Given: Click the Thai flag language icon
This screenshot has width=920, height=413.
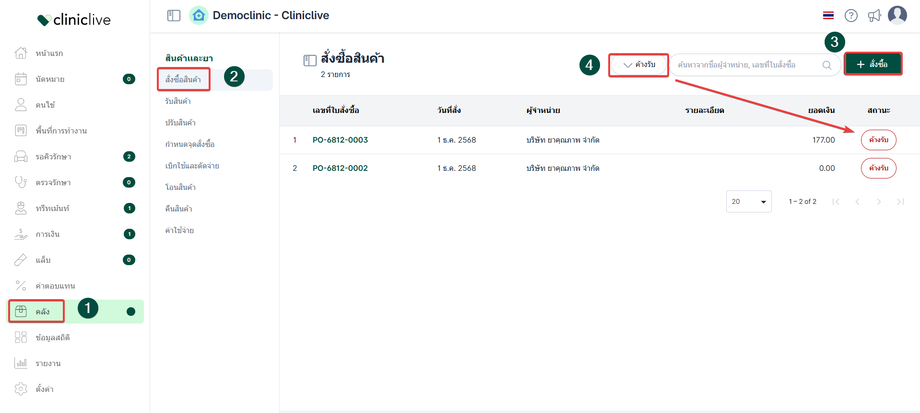Looking at the screenshot, I should tap(828, 16).
